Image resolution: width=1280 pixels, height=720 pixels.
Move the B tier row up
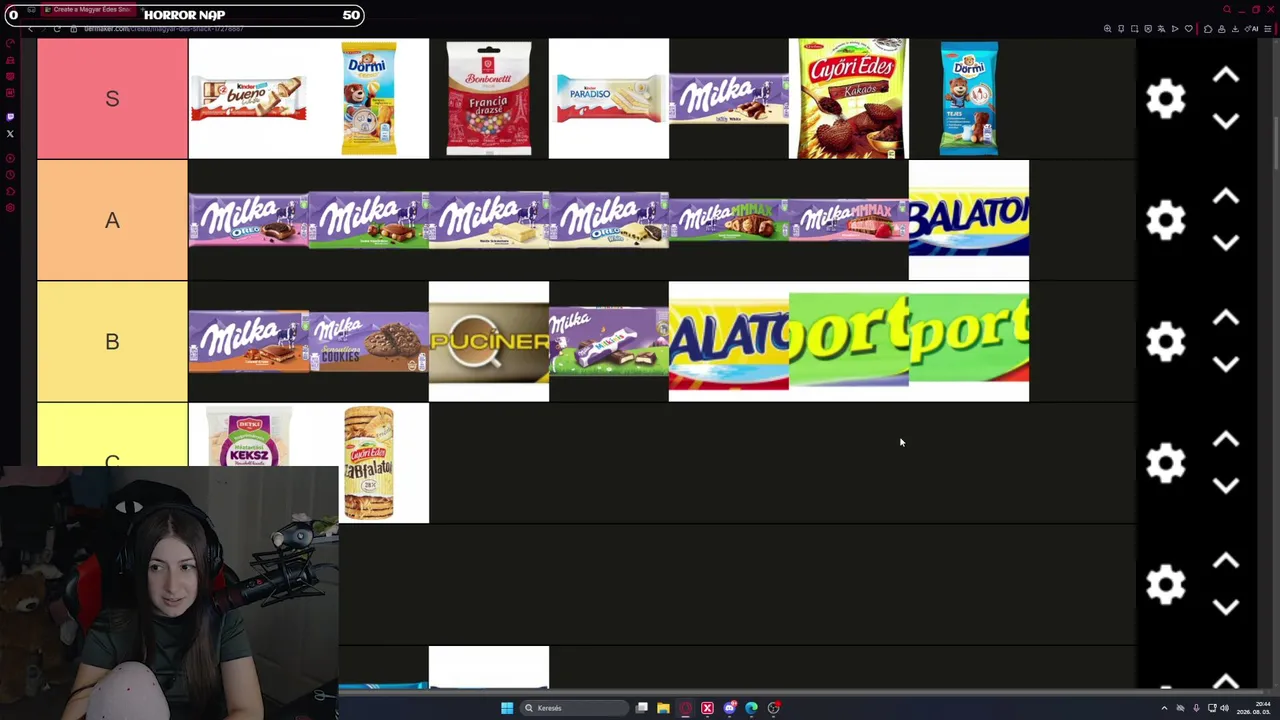pyautogui.click(x=1226, y=319)
